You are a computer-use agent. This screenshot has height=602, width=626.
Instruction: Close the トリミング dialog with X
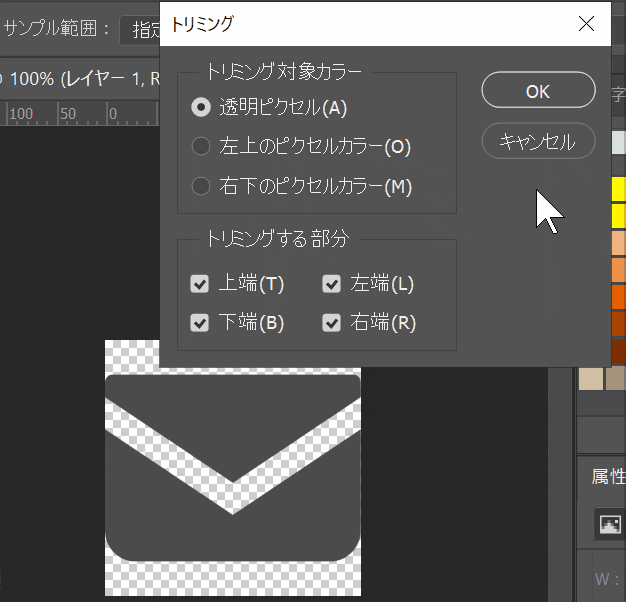(586, 23)
